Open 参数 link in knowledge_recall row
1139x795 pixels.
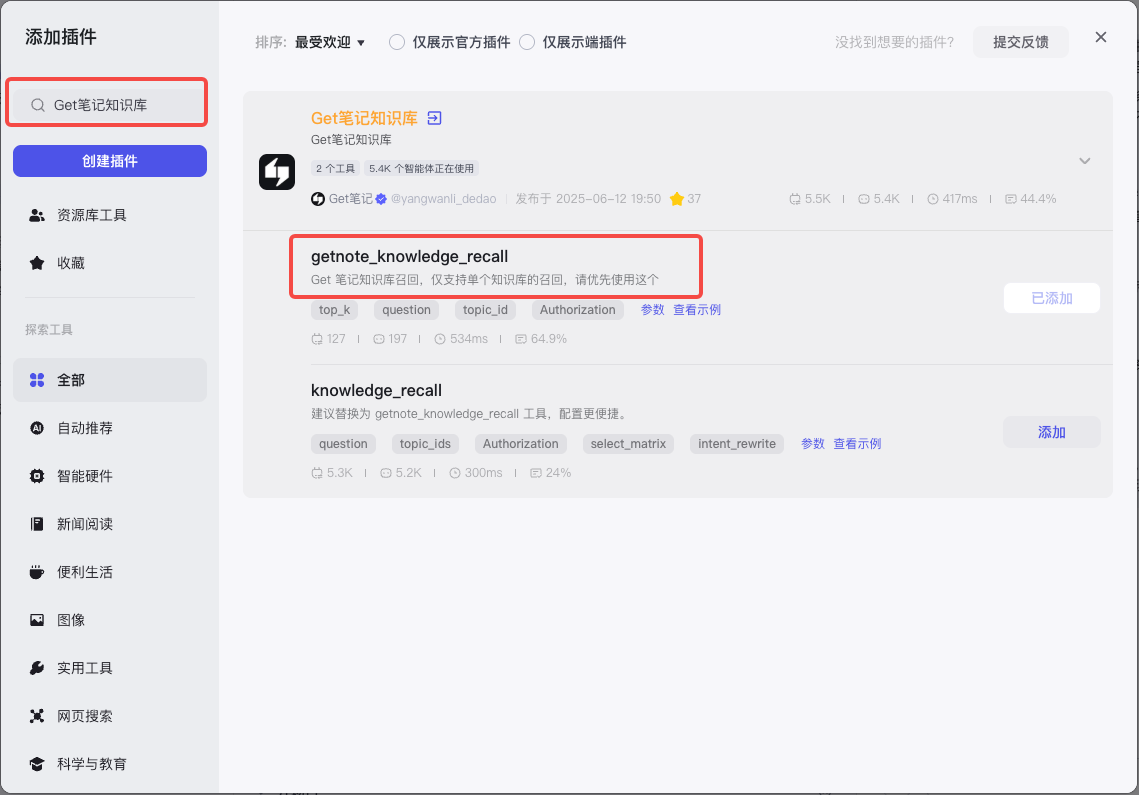pos(813,444)
